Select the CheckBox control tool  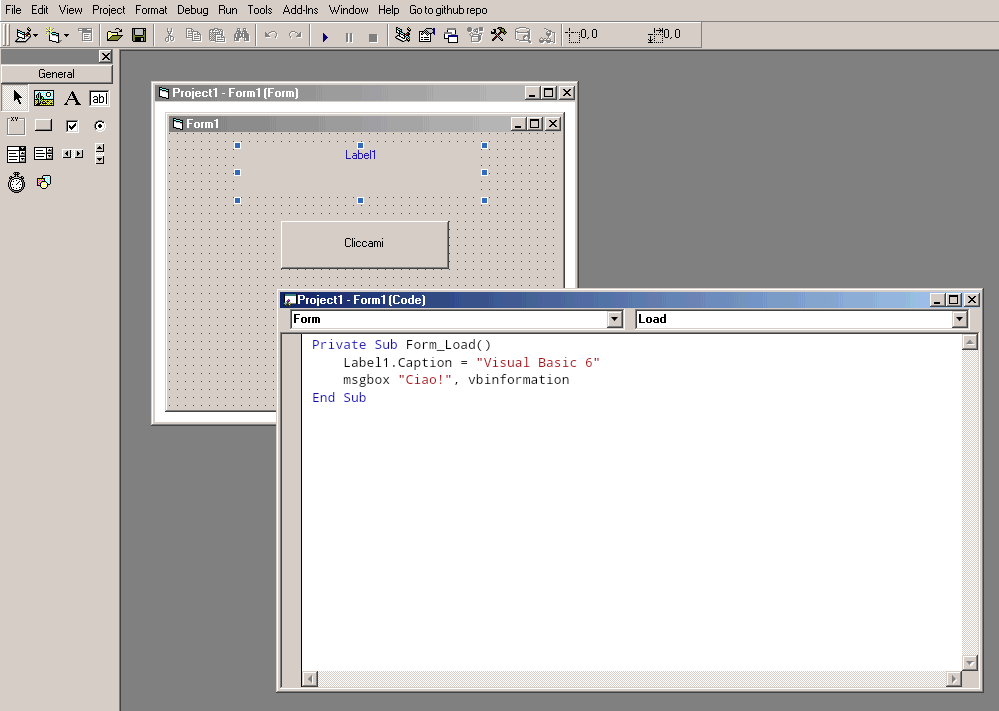[72, 126]
